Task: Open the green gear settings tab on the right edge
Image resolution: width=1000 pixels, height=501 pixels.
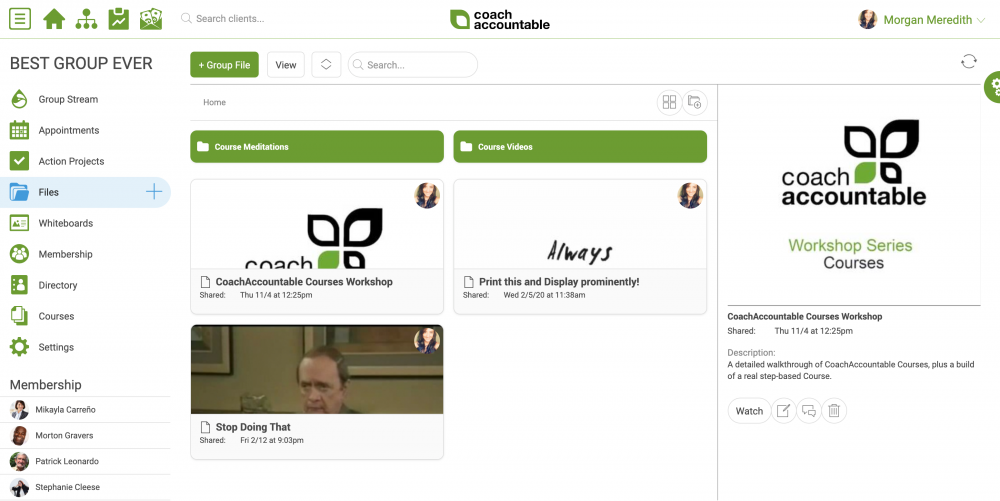Action: pyautogui.click(x=992, y=87)
